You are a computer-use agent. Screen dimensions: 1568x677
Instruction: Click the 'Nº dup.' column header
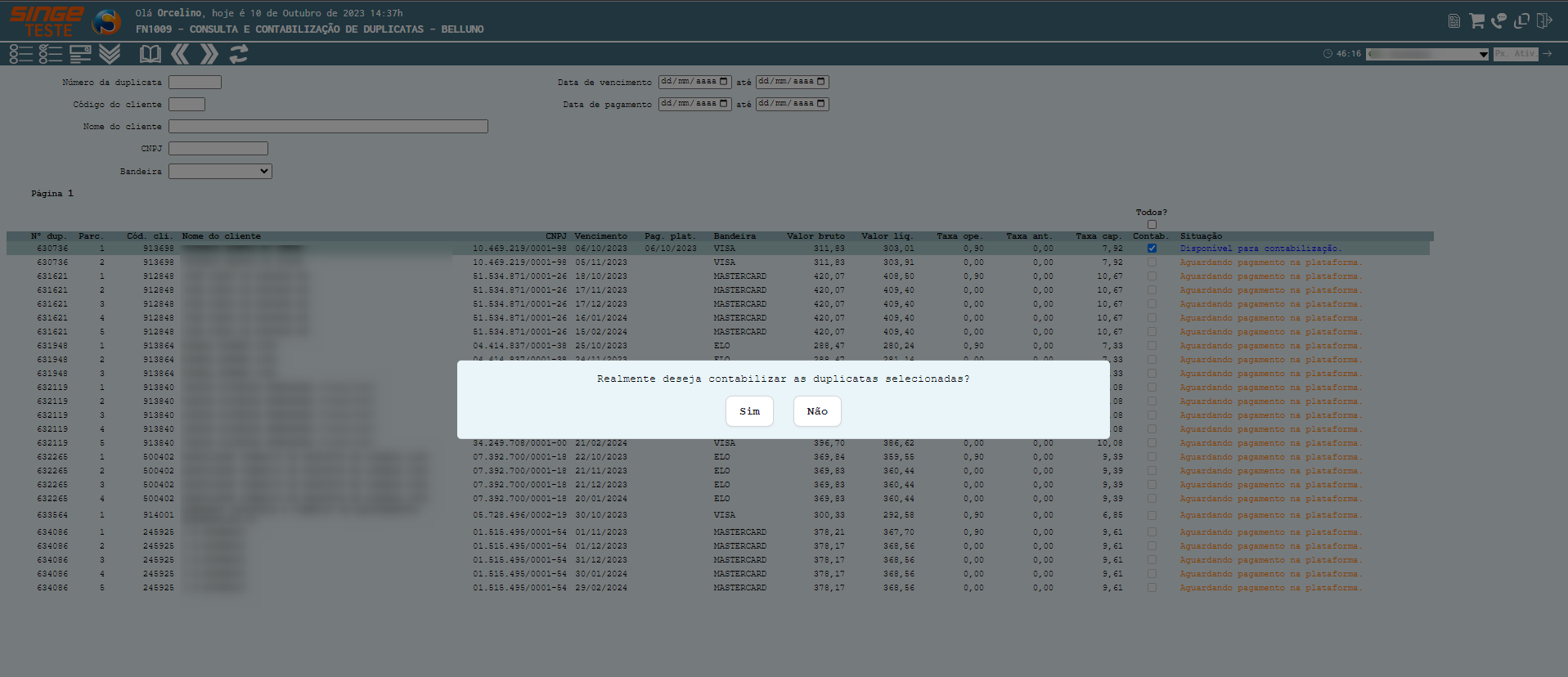[x=49, y=236]
